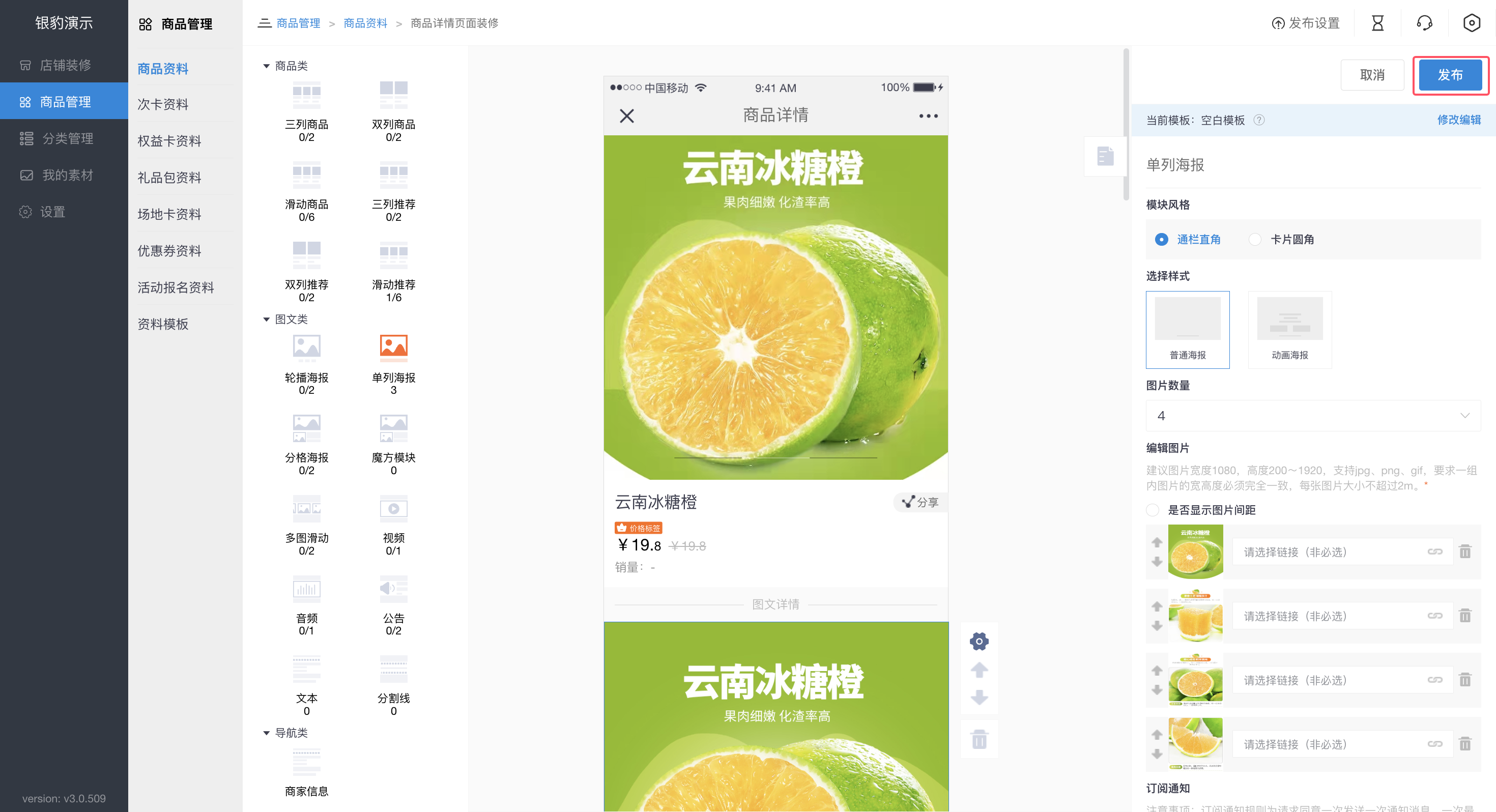Screen dimensions: 1496x812
Task: Click the 分享 share button in preview
Action: tap(920, 502)
